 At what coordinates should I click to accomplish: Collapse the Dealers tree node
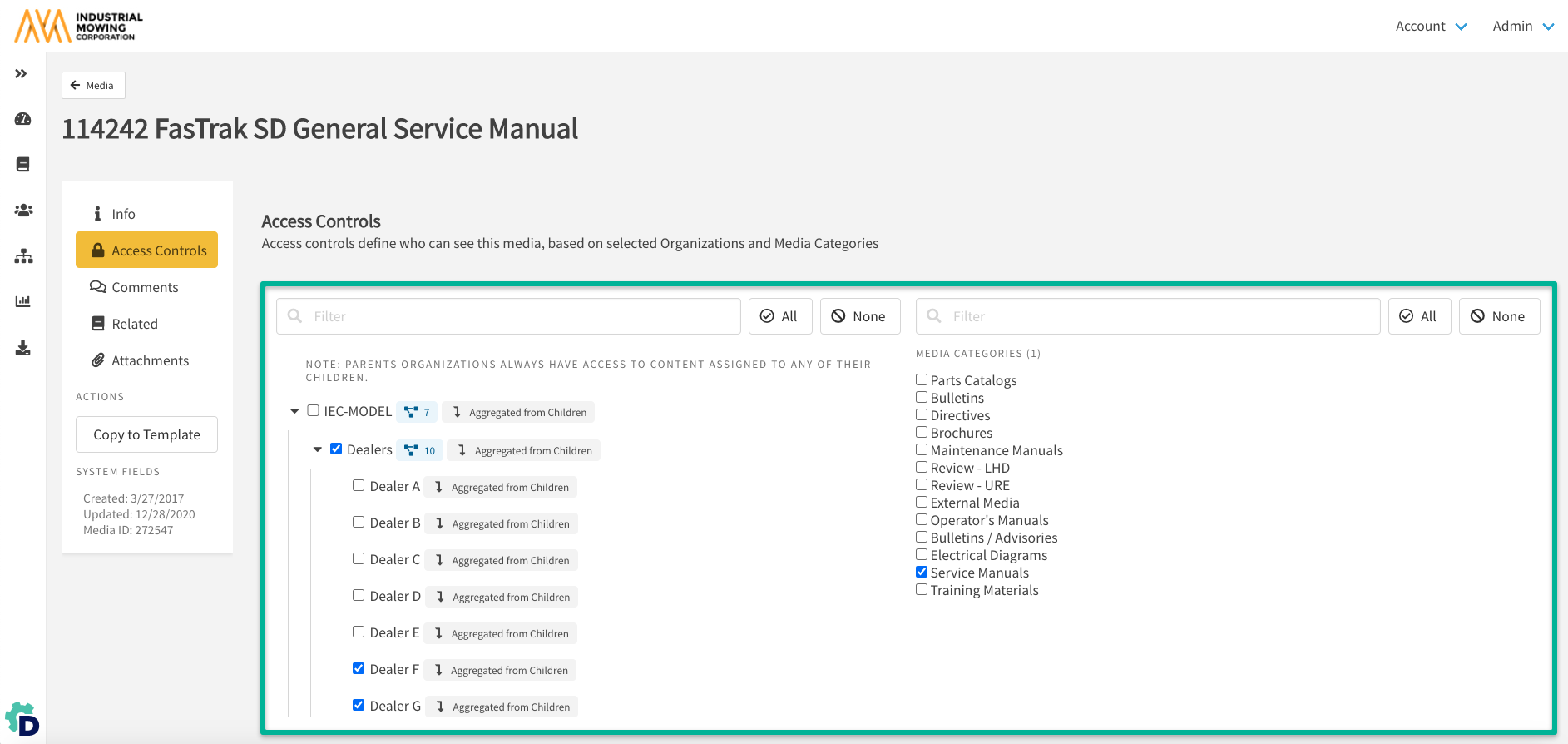coord(317,449)
